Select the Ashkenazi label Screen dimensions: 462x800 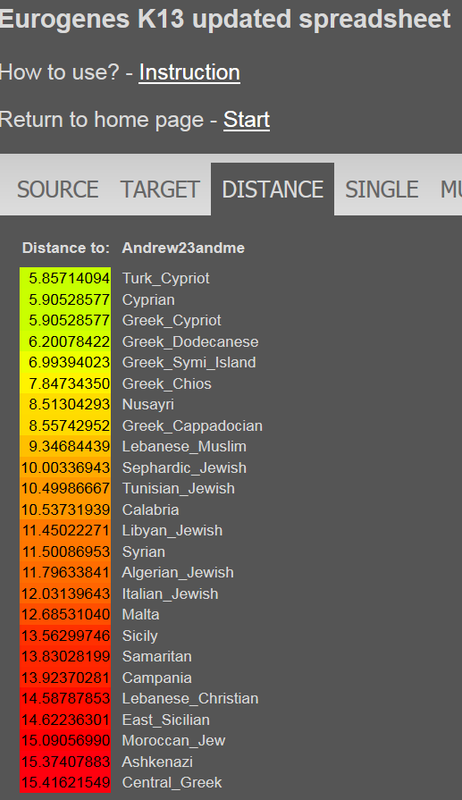[x=157, y=762]
